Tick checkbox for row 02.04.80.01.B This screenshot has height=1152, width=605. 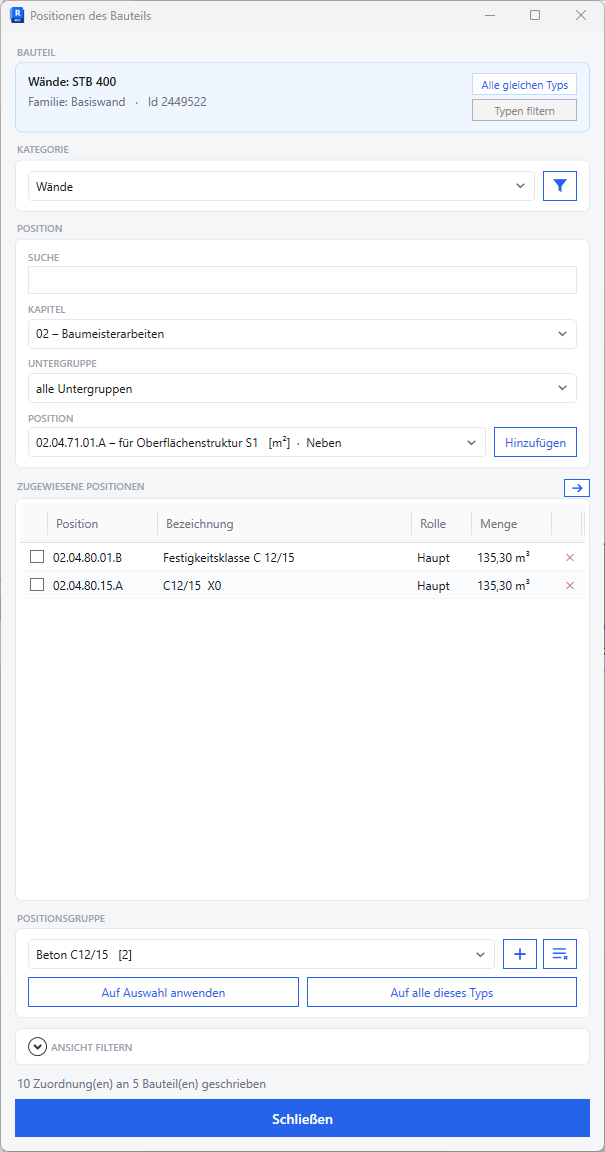[x=37, y=558]
